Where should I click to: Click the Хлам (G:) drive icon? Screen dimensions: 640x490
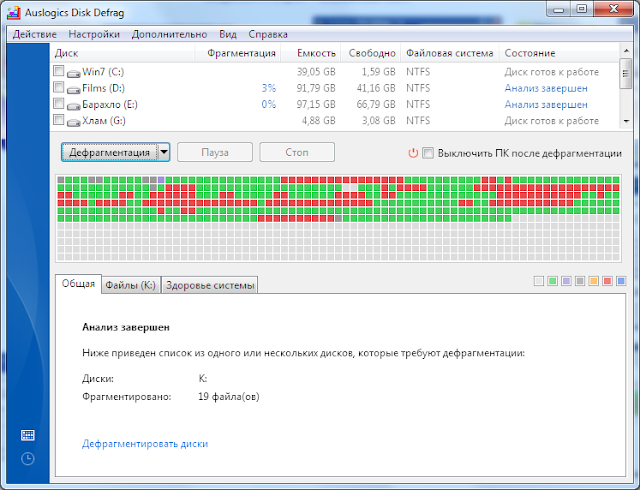(x=73, y=122)
